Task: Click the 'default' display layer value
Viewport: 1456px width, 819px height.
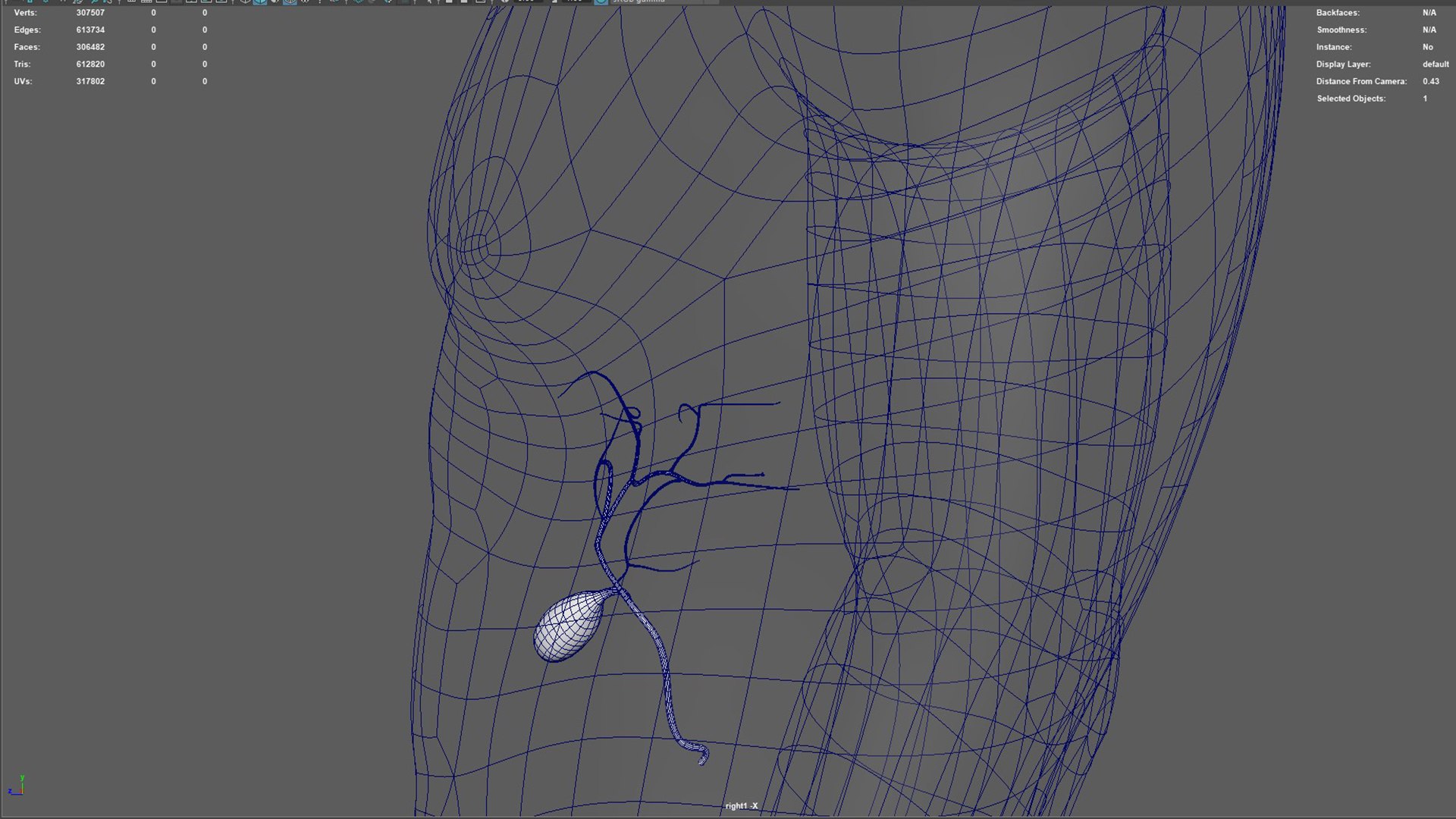Action: tap(1436, 64)
